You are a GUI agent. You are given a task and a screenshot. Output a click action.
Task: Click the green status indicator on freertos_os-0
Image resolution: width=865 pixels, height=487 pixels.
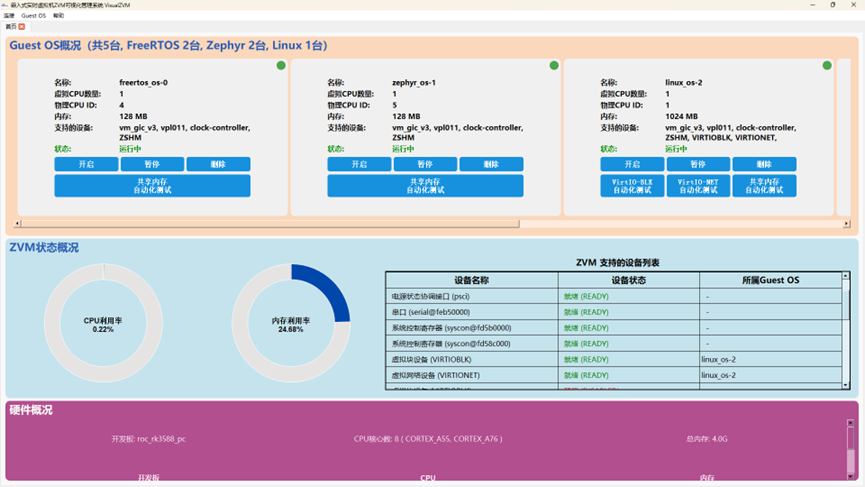coord(281,66)
